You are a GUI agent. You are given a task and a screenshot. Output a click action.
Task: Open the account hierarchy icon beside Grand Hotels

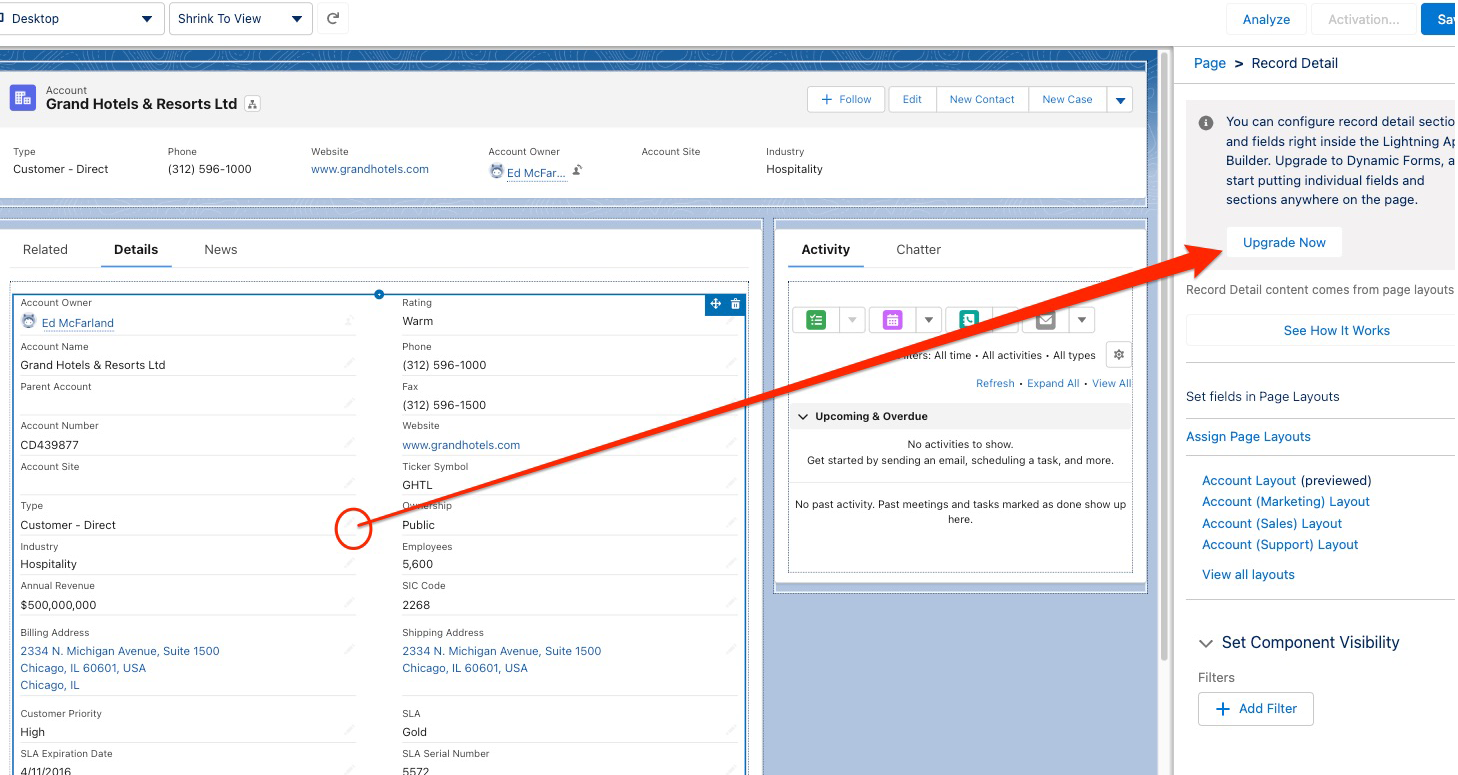(252, 104)
